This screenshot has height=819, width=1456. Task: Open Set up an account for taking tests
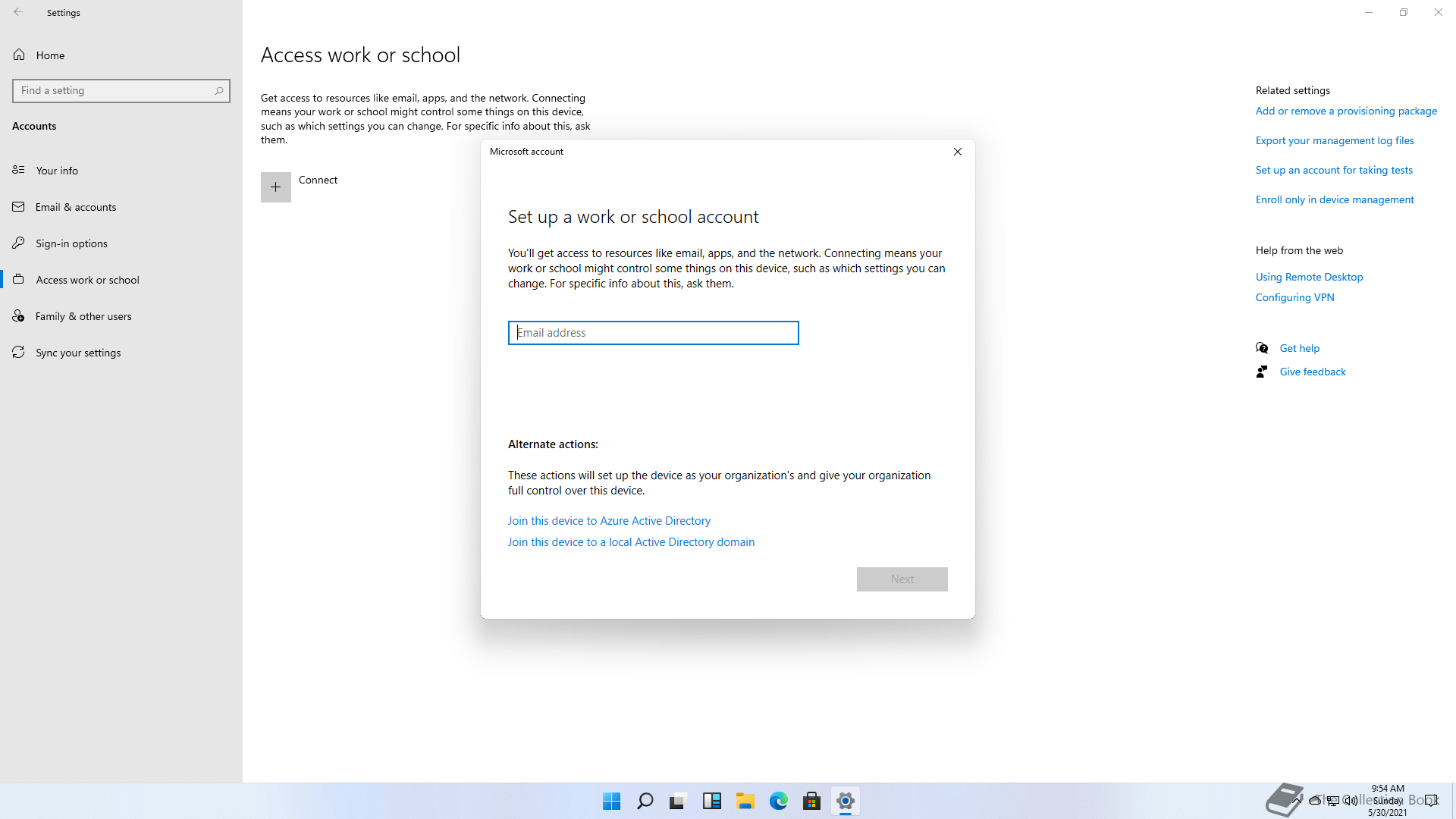(x=1334, y=170)
